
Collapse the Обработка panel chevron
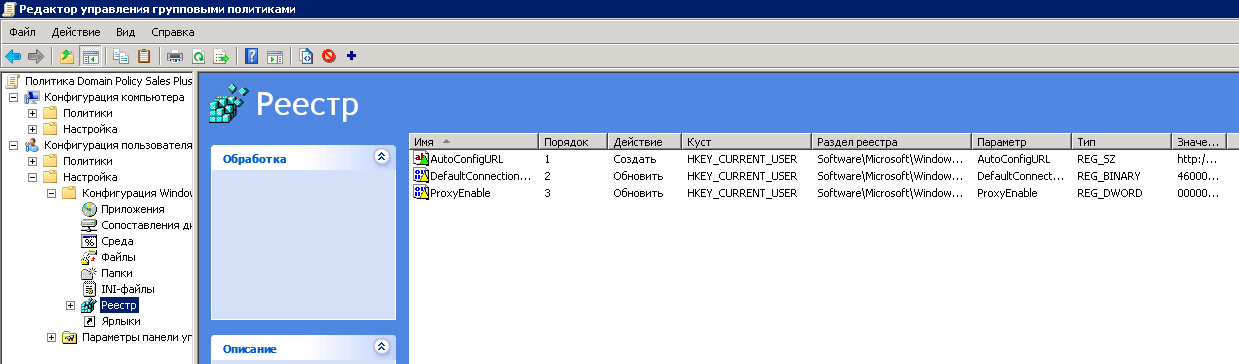[380, 157]
